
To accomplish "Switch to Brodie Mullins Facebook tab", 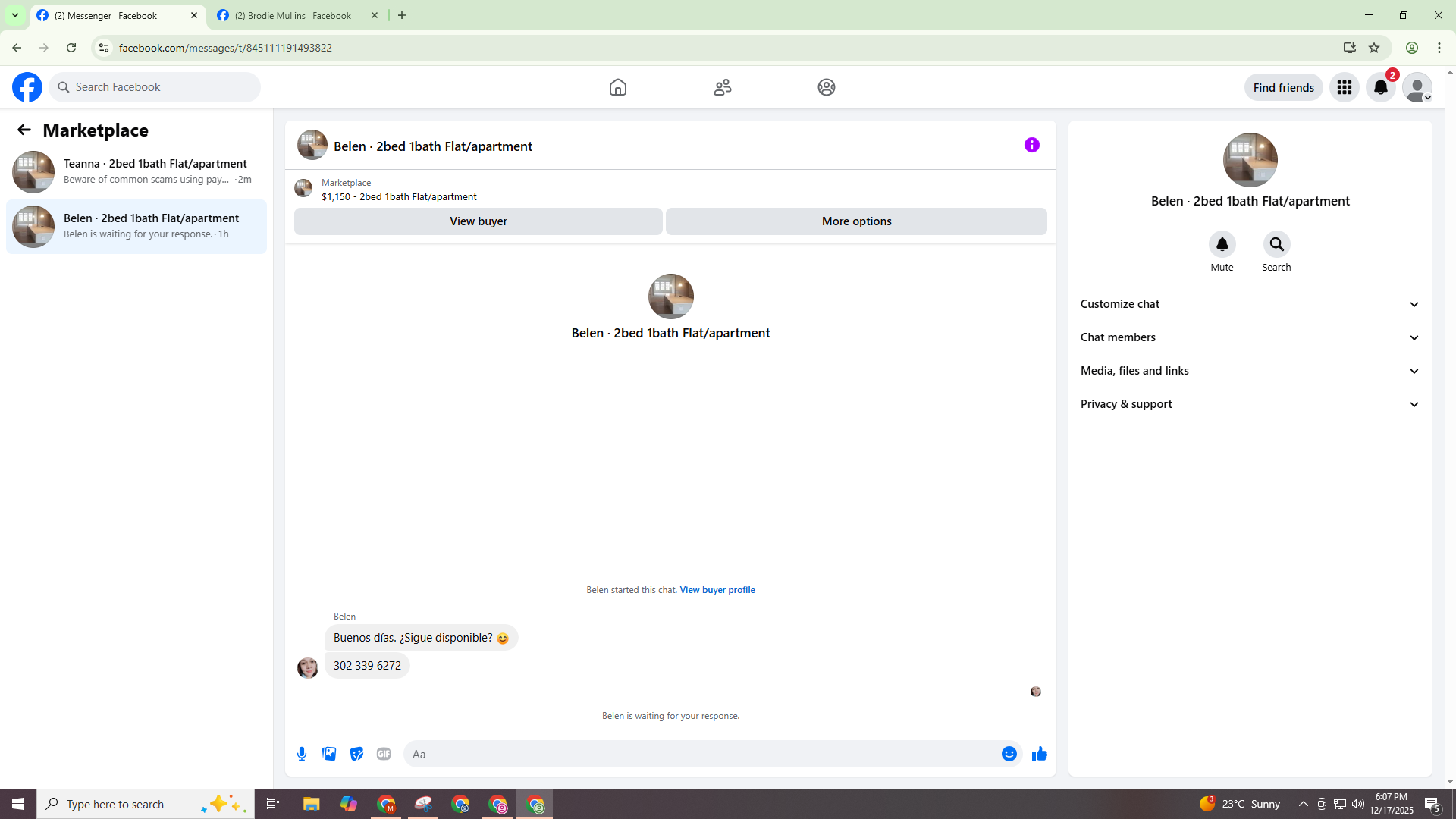I will (293, 15).
